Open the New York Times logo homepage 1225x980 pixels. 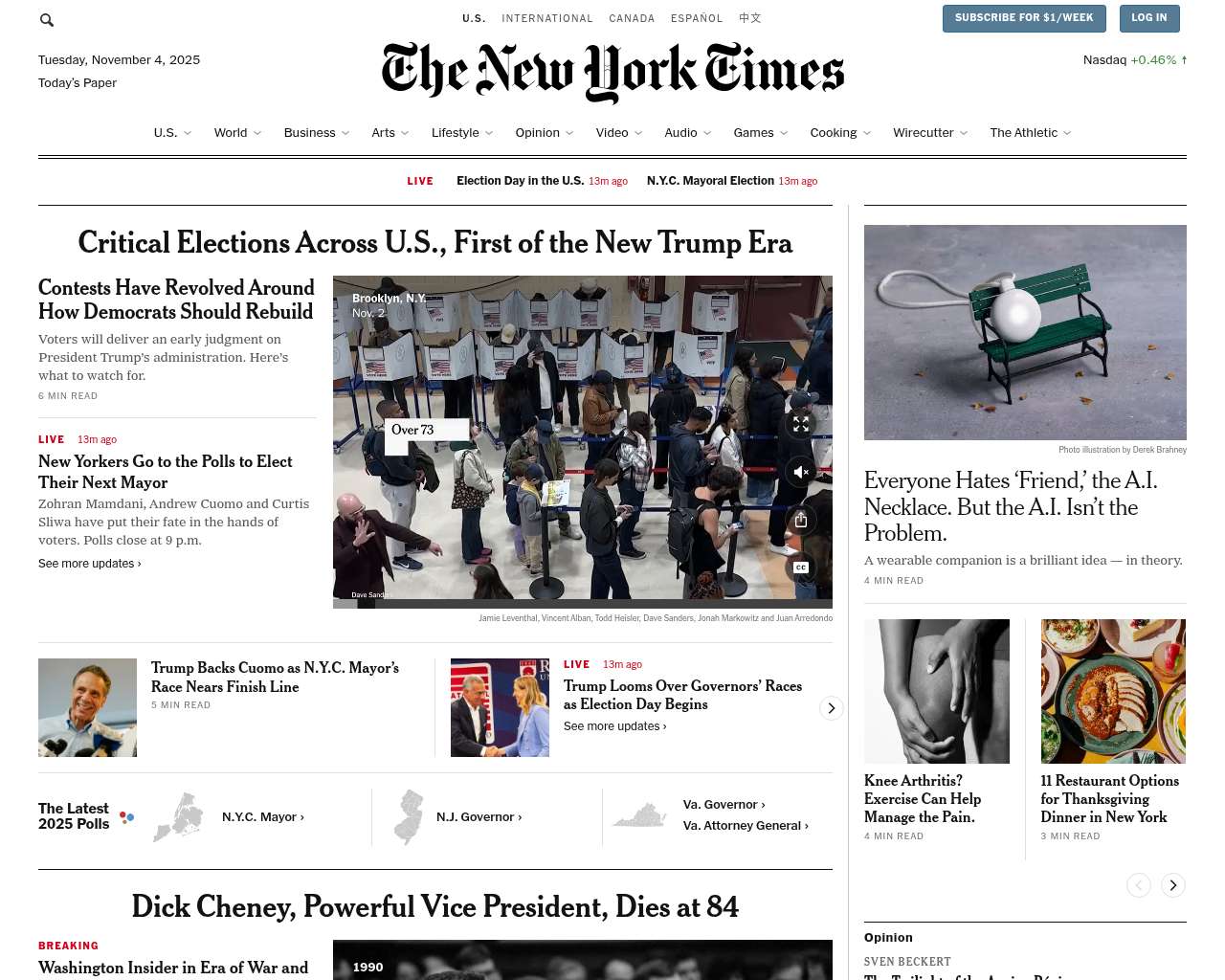point(612,72)
